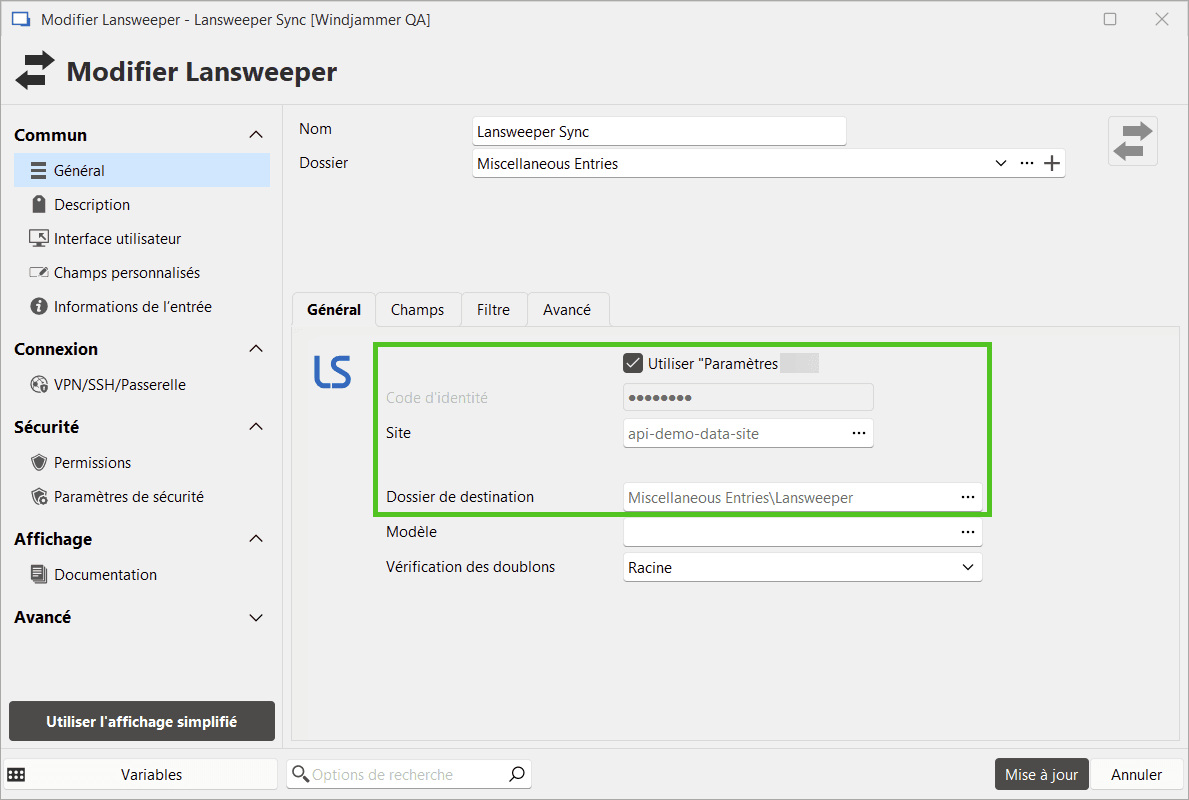
Task: Click the ellipsis button in Modèle field
Action: pyautogui.click(x=967, y=532)
